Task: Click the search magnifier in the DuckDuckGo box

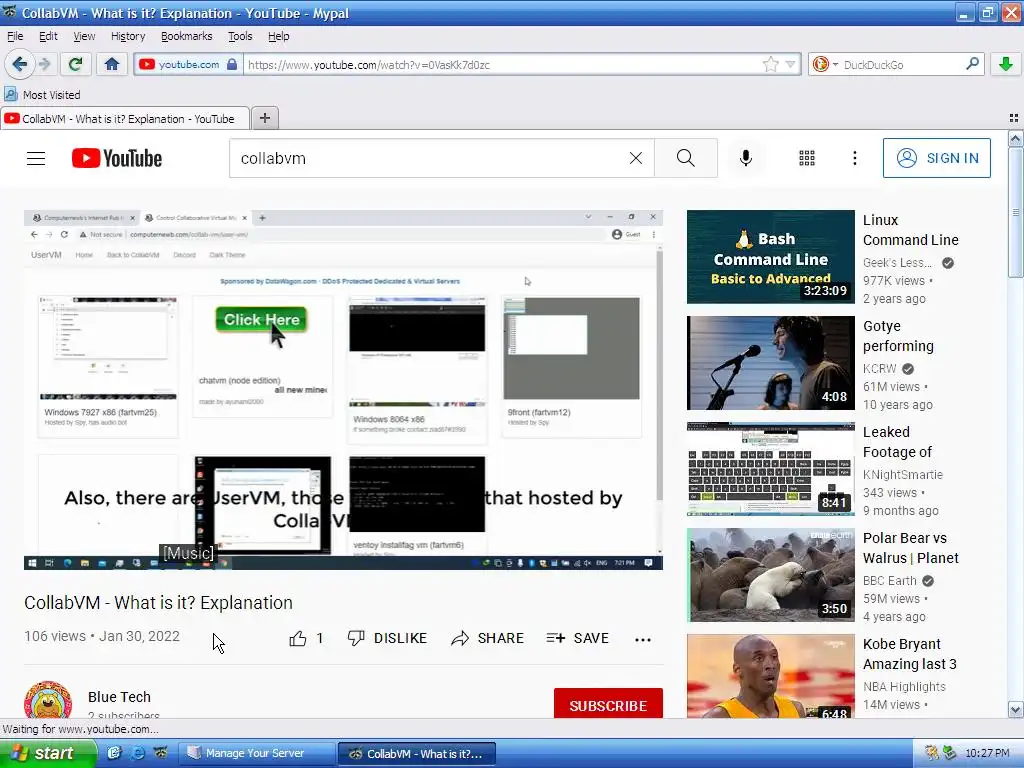Action: click(x=972, y=64)
